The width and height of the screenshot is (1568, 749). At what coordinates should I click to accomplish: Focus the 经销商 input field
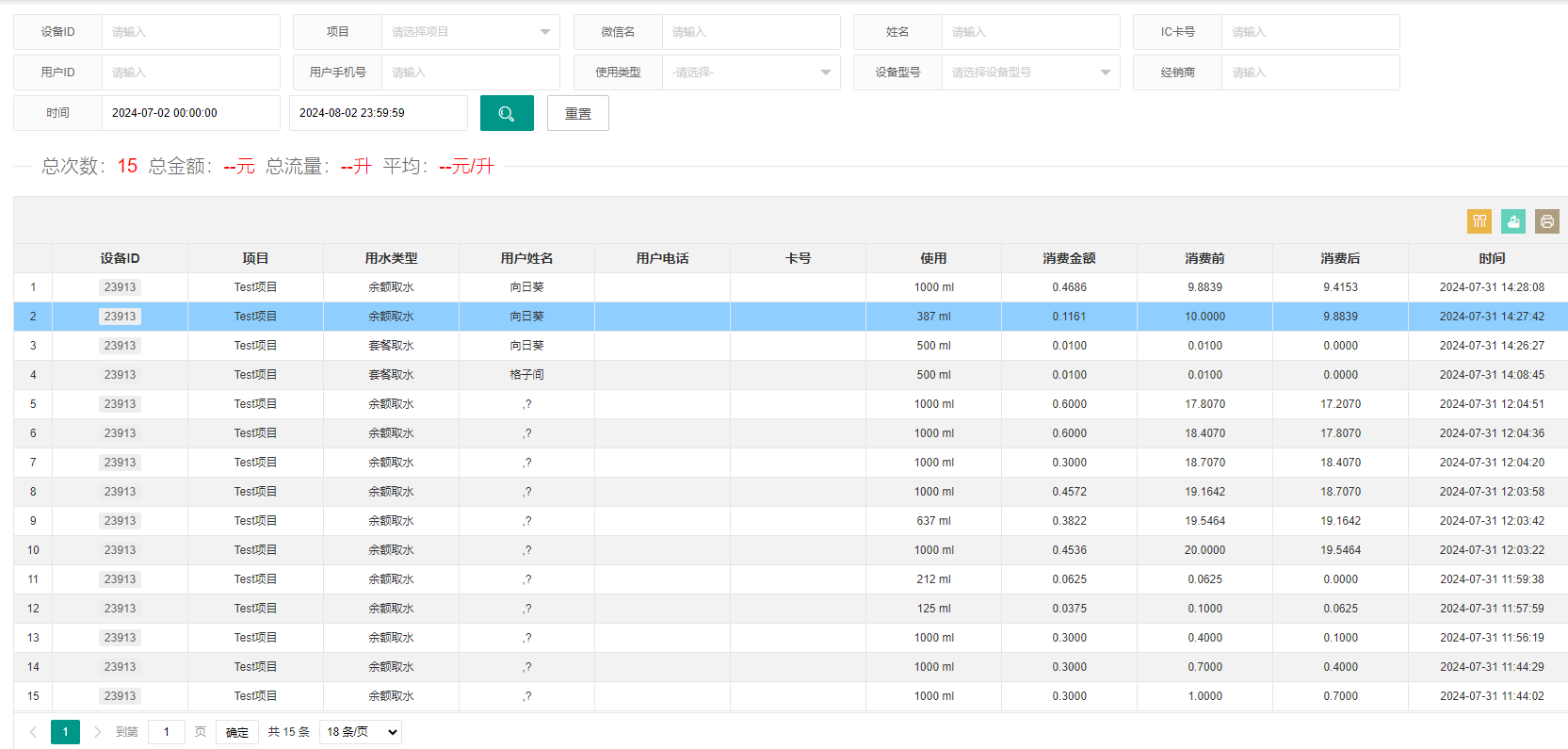click(1310, 73)
